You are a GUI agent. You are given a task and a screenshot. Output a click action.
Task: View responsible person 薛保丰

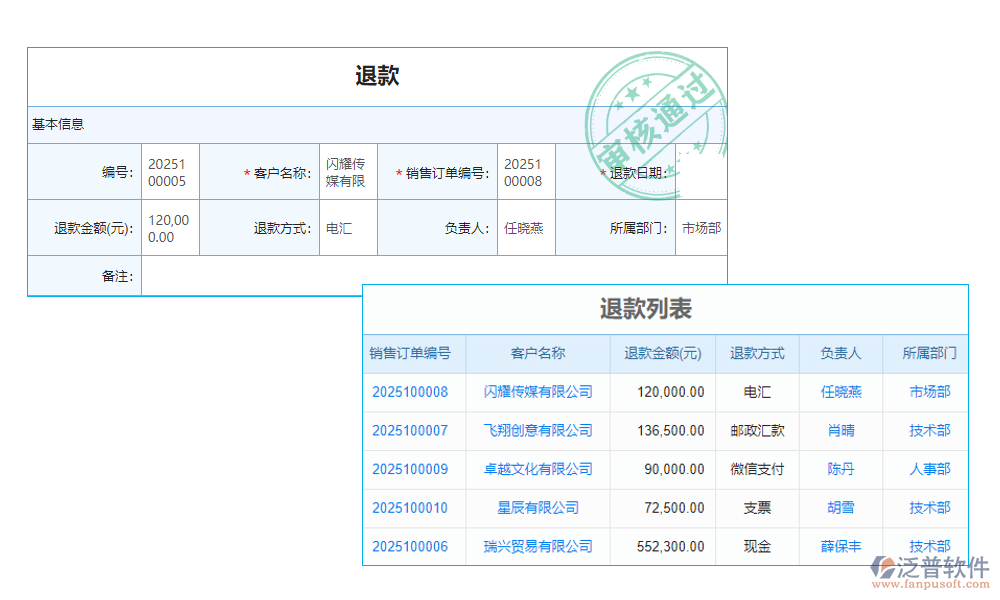(841, 547)
